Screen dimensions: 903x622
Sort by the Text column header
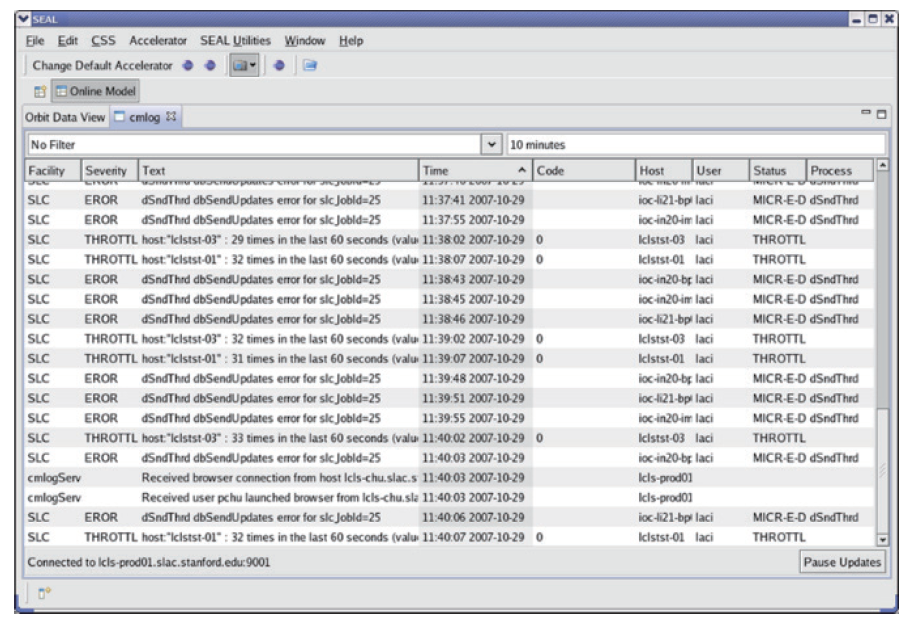278,170
